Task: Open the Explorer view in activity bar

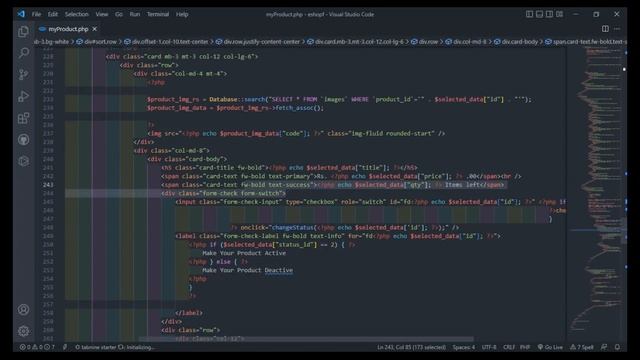Action: coord(23,31)
